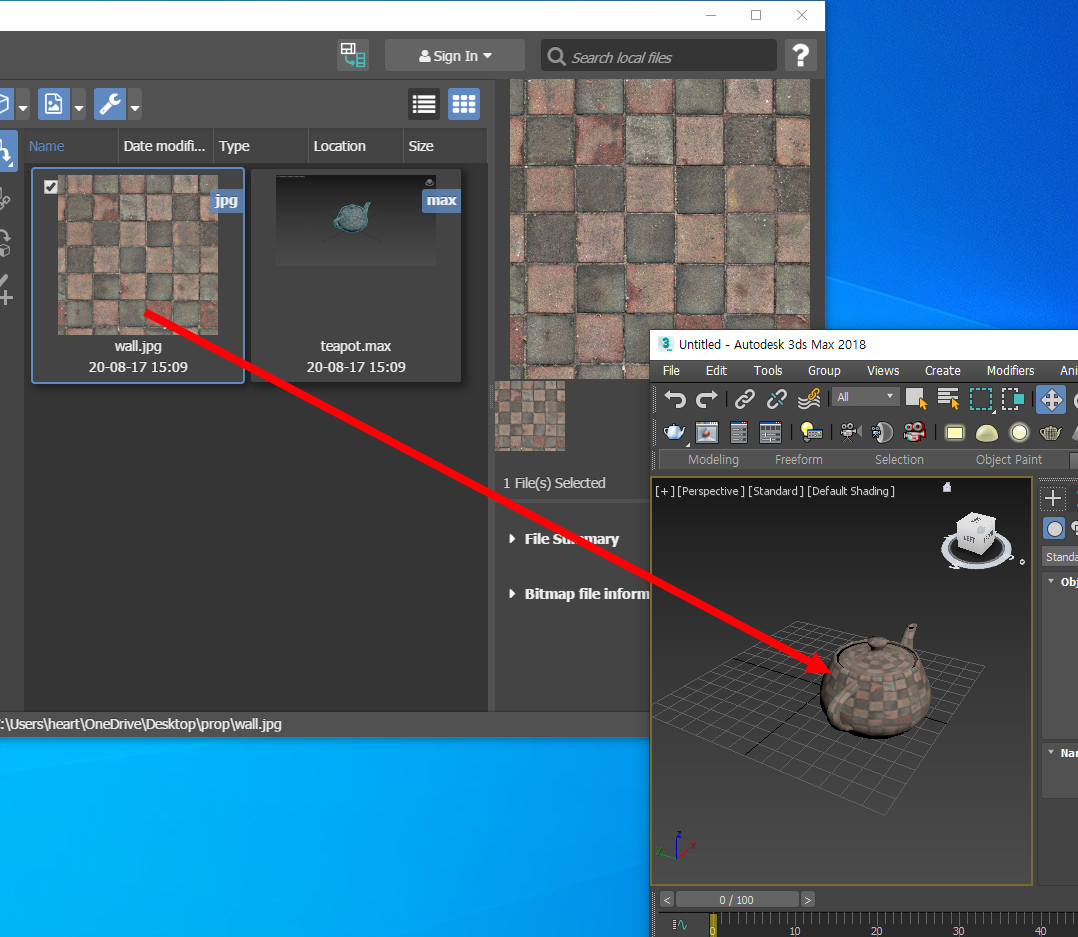
Task: Open the File menu in 3ds Max
Action: [x=671, y=371]
